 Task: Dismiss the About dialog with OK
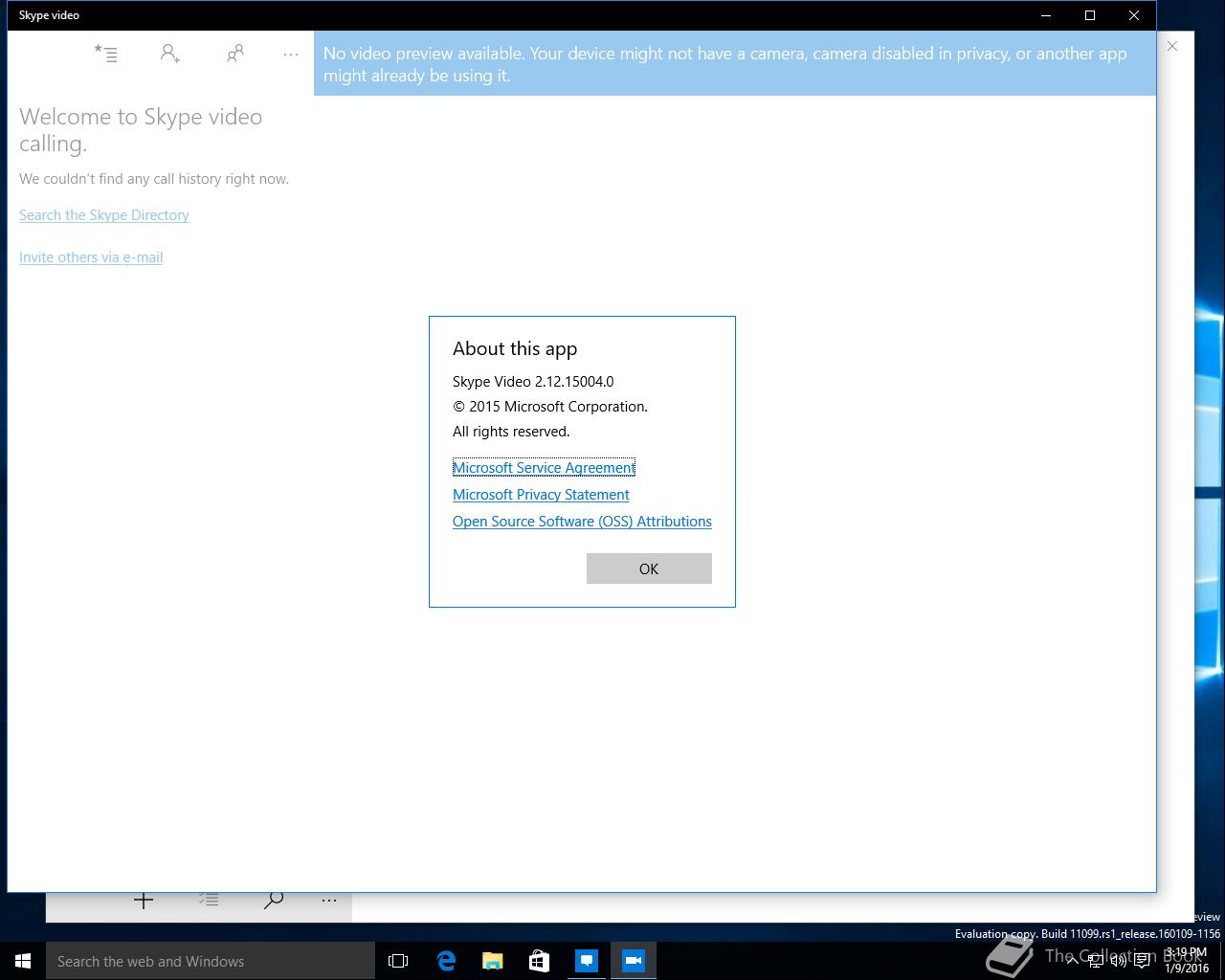(649, 568)
